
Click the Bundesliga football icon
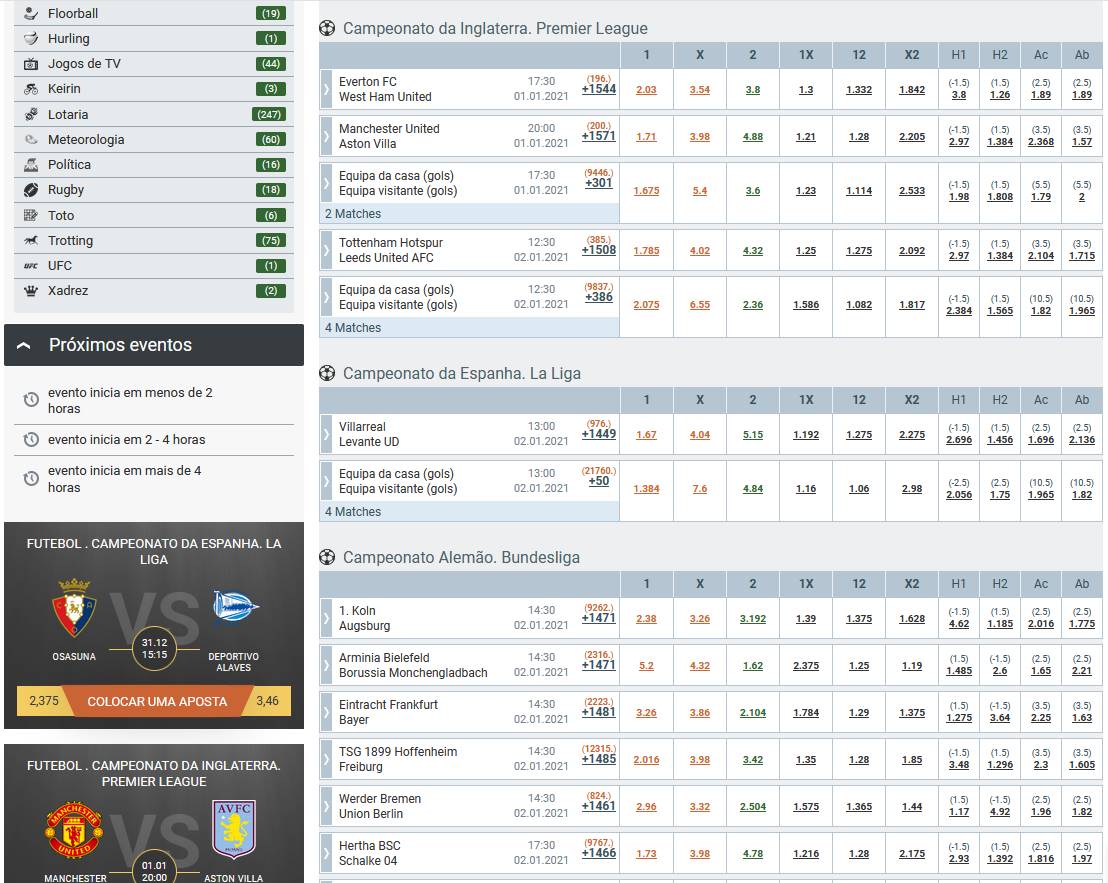coord(326,557)
